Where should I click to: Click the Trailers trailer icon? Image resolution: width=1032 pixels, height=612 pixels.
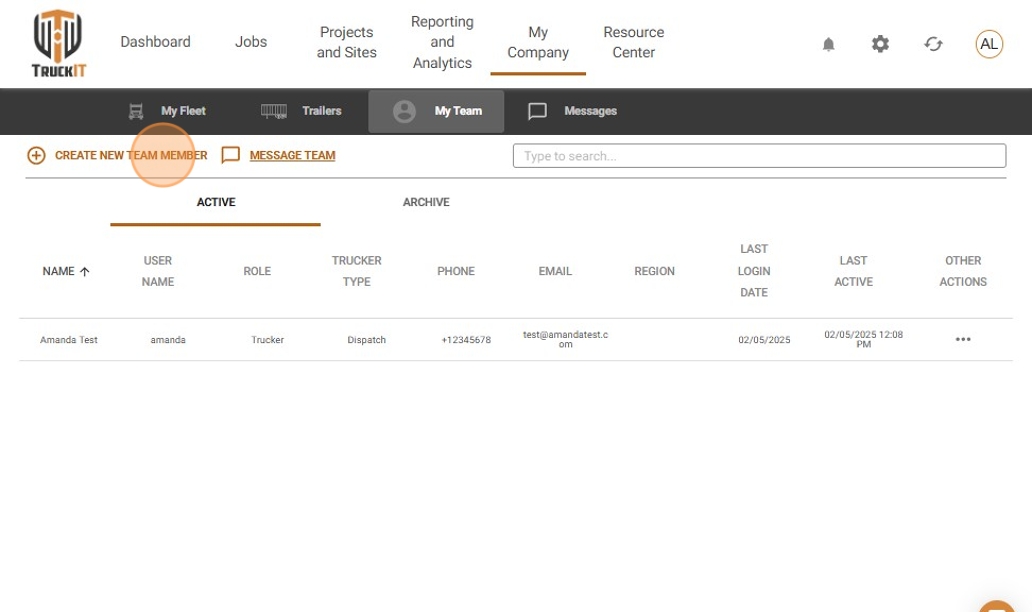pyautogui.click(x=274, y=111)
